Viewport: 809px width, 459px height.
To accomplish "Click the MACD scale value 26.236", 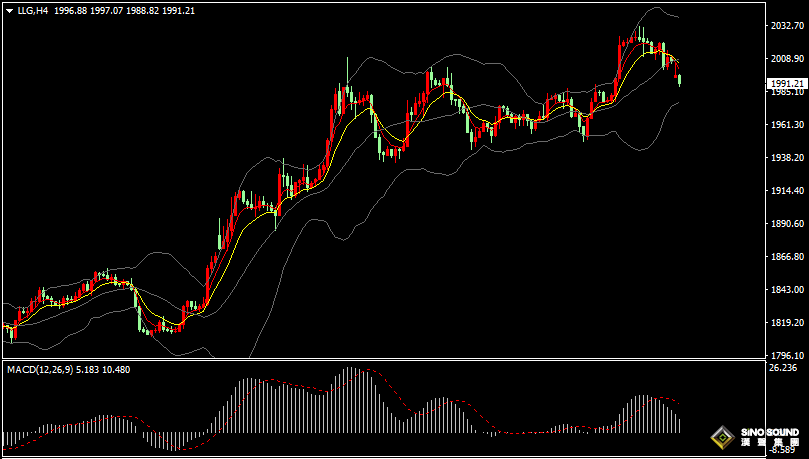I will click(782, 368).
